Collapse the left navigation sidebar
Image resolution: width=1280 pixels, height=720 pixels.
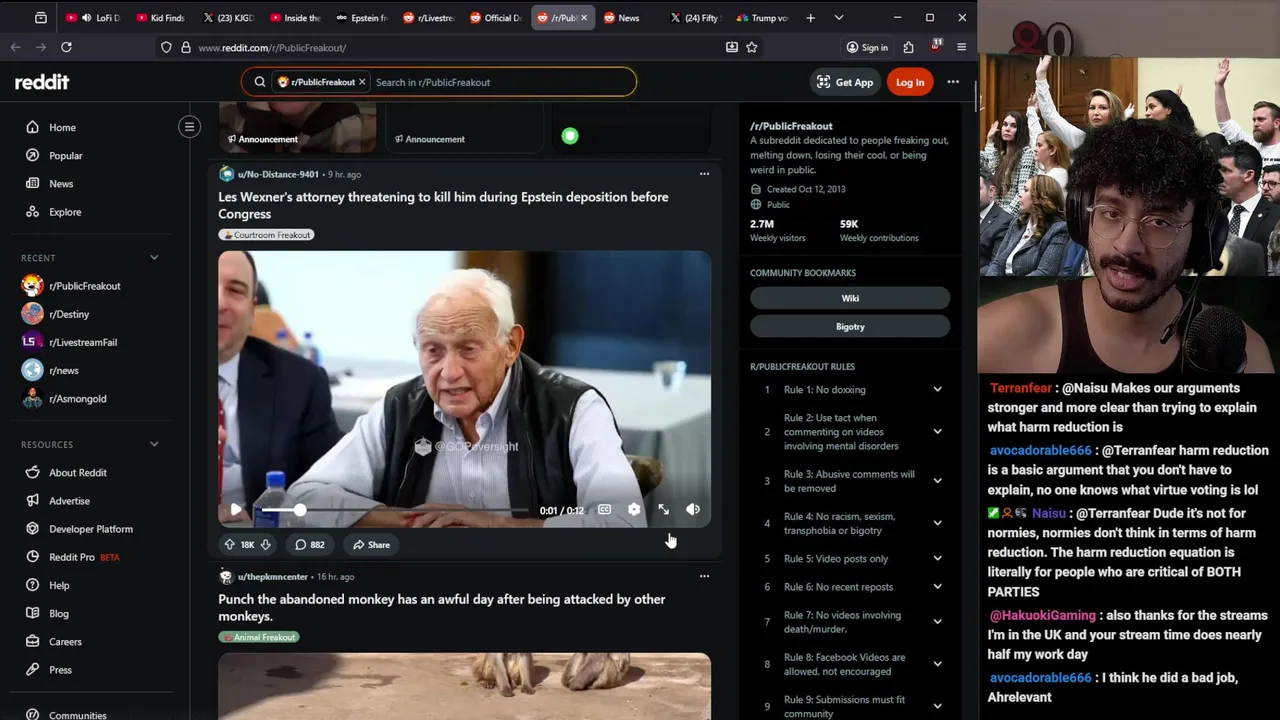tap(189, 126)
